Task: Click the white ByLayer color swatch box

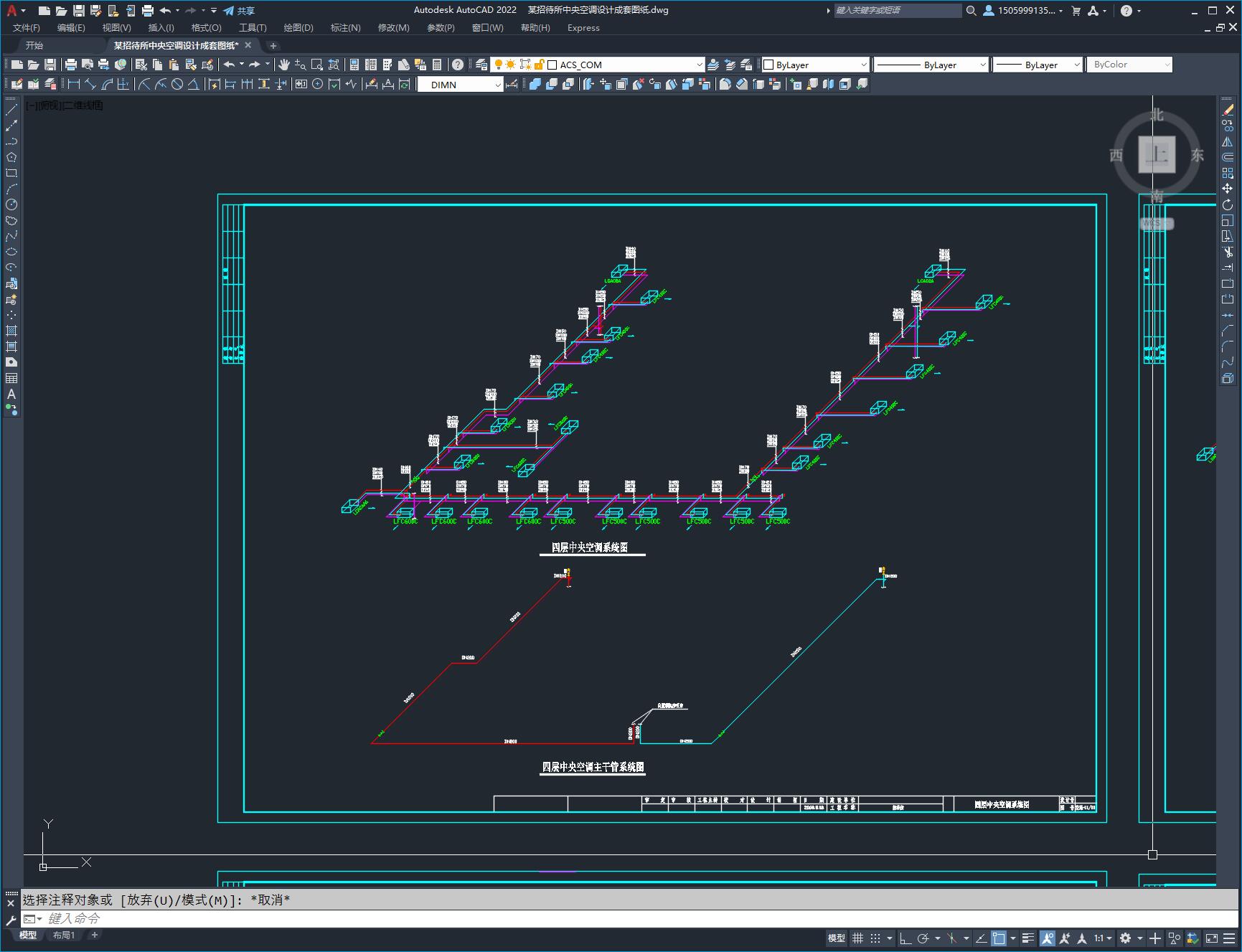Action: click(x=768, y=65)
